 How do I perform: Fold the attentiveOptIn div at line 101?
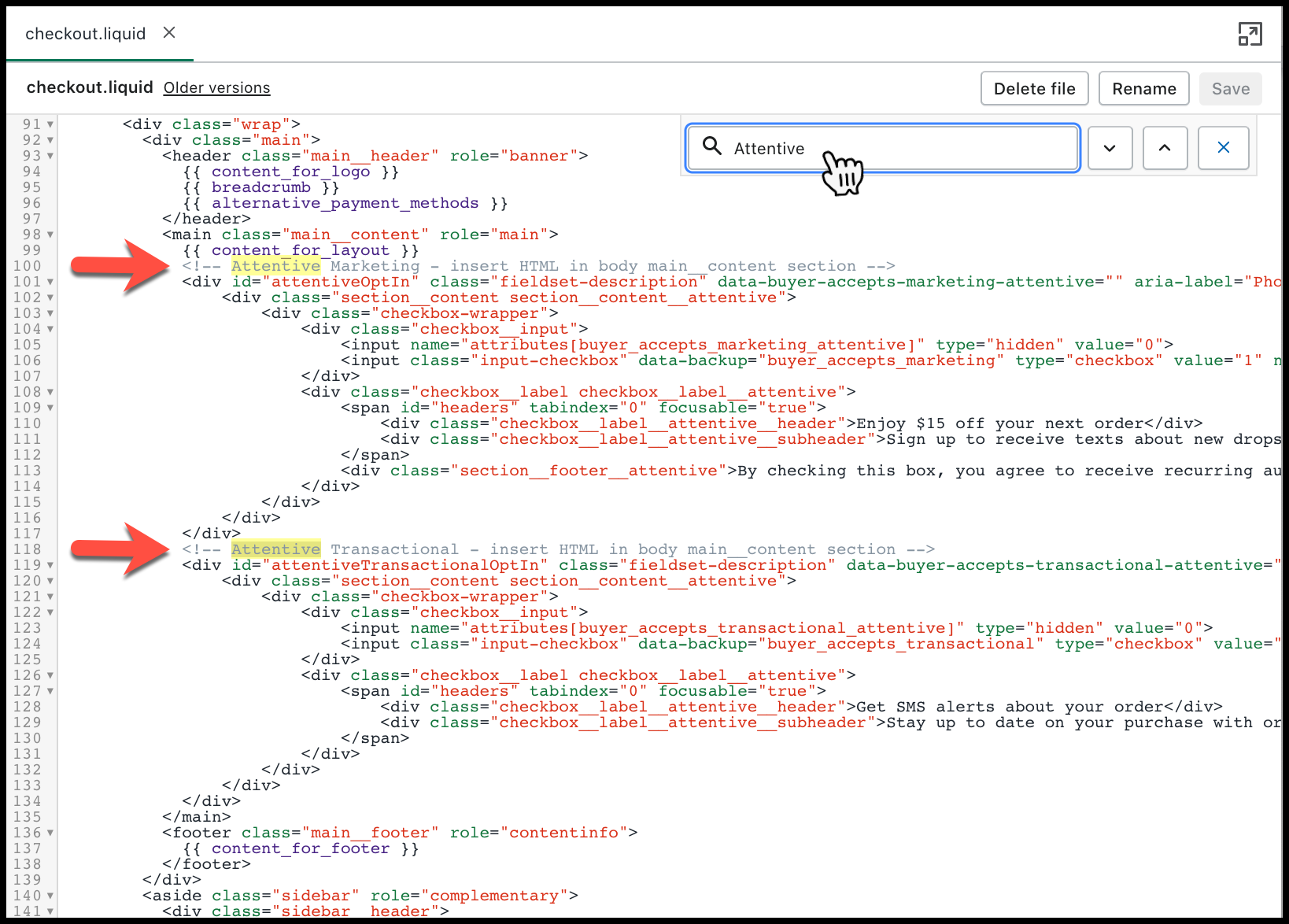point(50,282)
